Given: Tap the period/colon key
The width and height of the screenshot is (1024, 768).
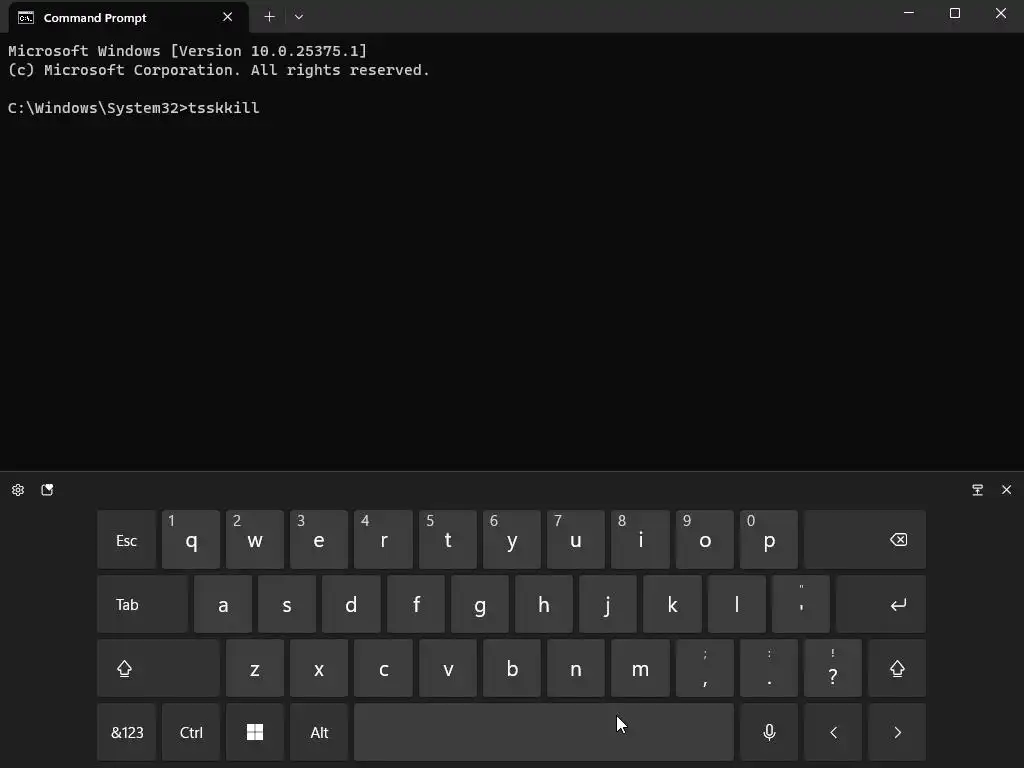Looking at the screenshot, I should coord(769,668).
